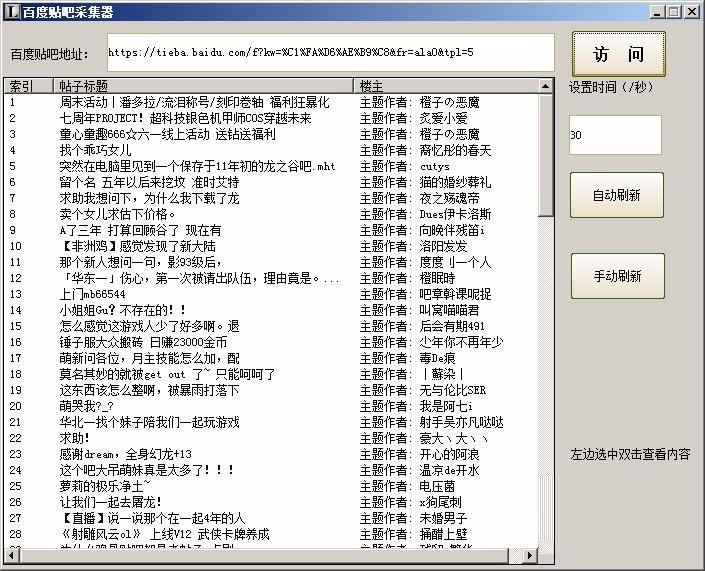Viewport: 705px width, 571px height.
Task: Select row 27 post 【直播】
Action: [x=152, y=518]
